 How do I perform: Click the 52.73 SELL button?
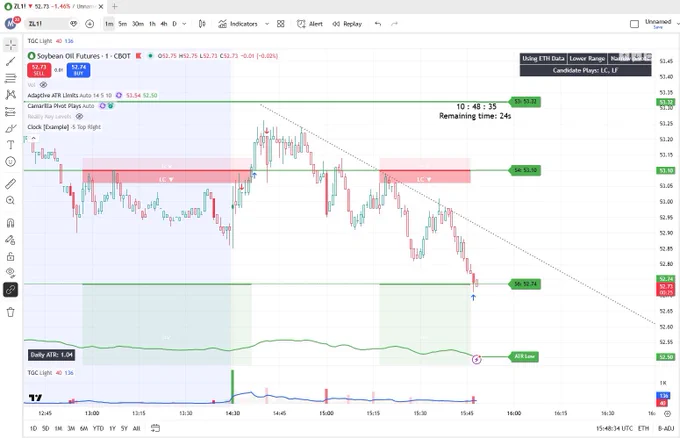39,70
